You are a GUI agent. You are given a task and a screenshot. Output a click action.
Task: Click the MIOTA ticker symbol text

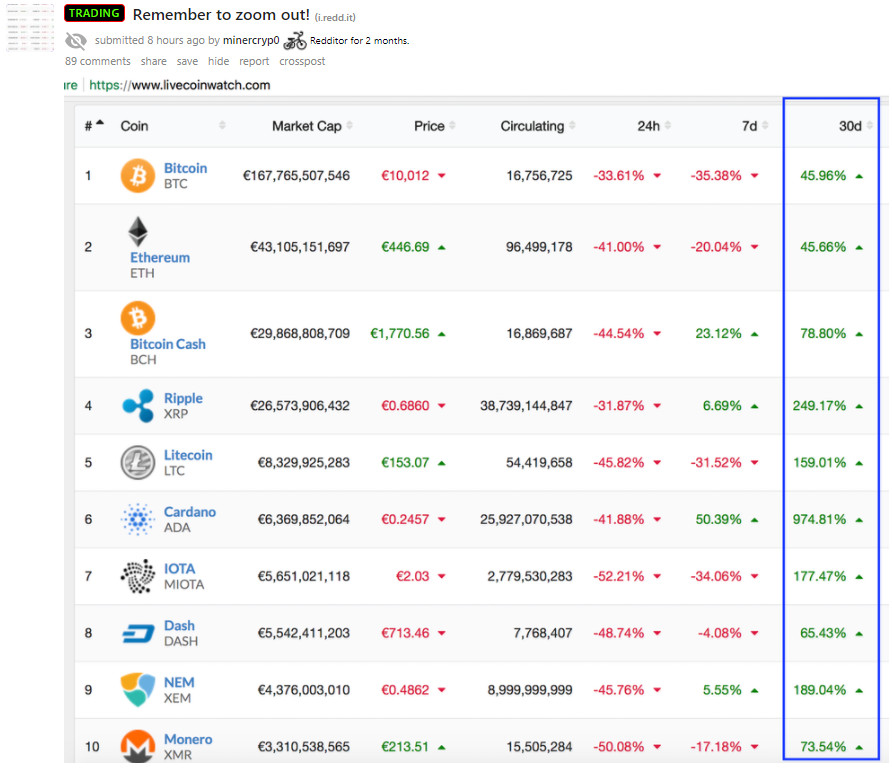184,584
